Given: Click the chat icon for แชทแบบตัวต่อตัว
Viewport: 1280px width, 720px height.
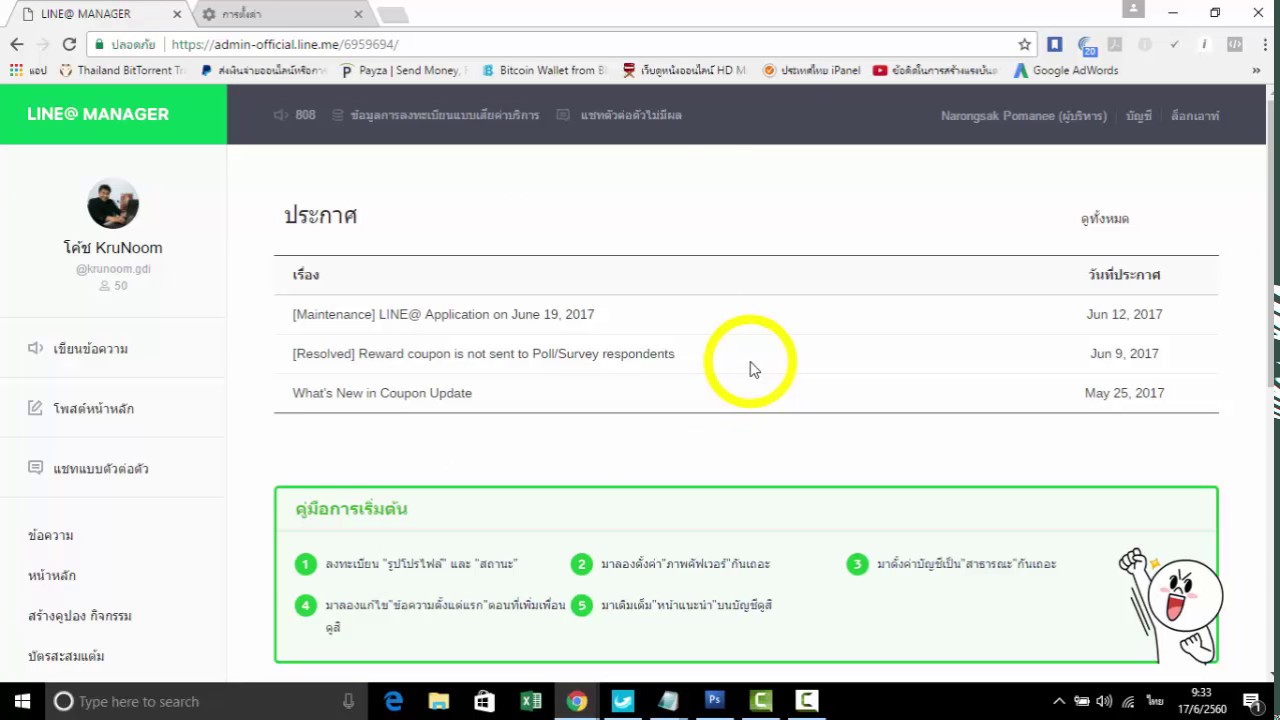Looking at the screenshot, I should 35,468.
